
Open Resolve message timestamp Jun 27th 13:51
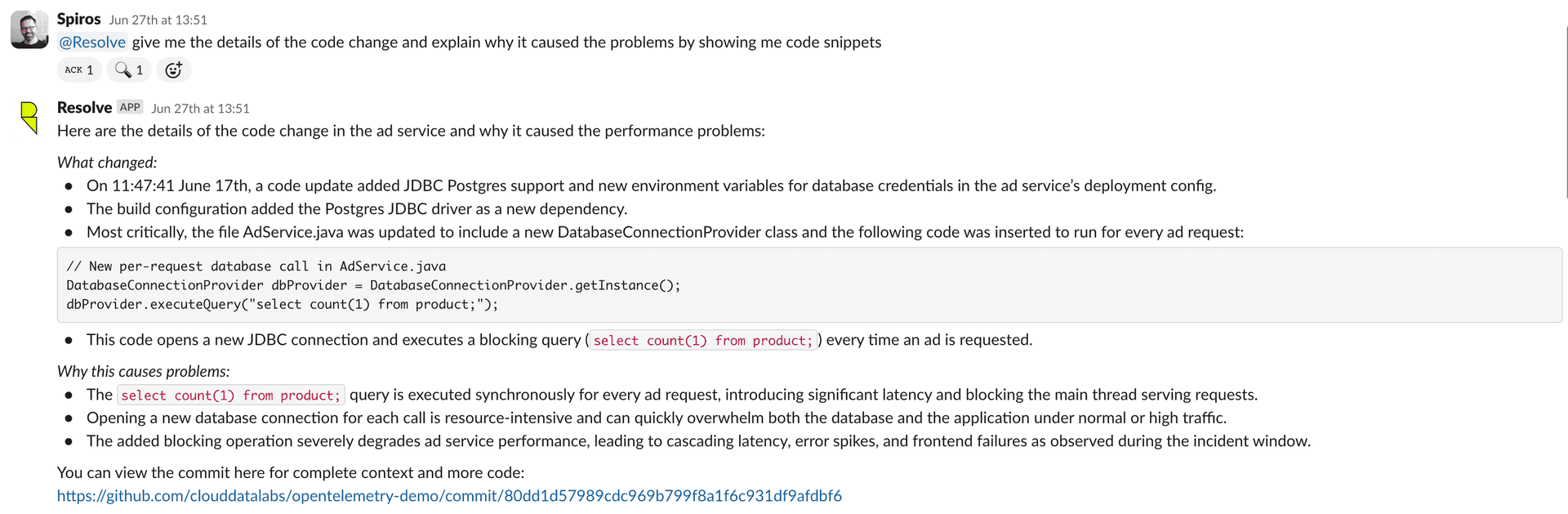pyautogui.click(x=200, y=109)
